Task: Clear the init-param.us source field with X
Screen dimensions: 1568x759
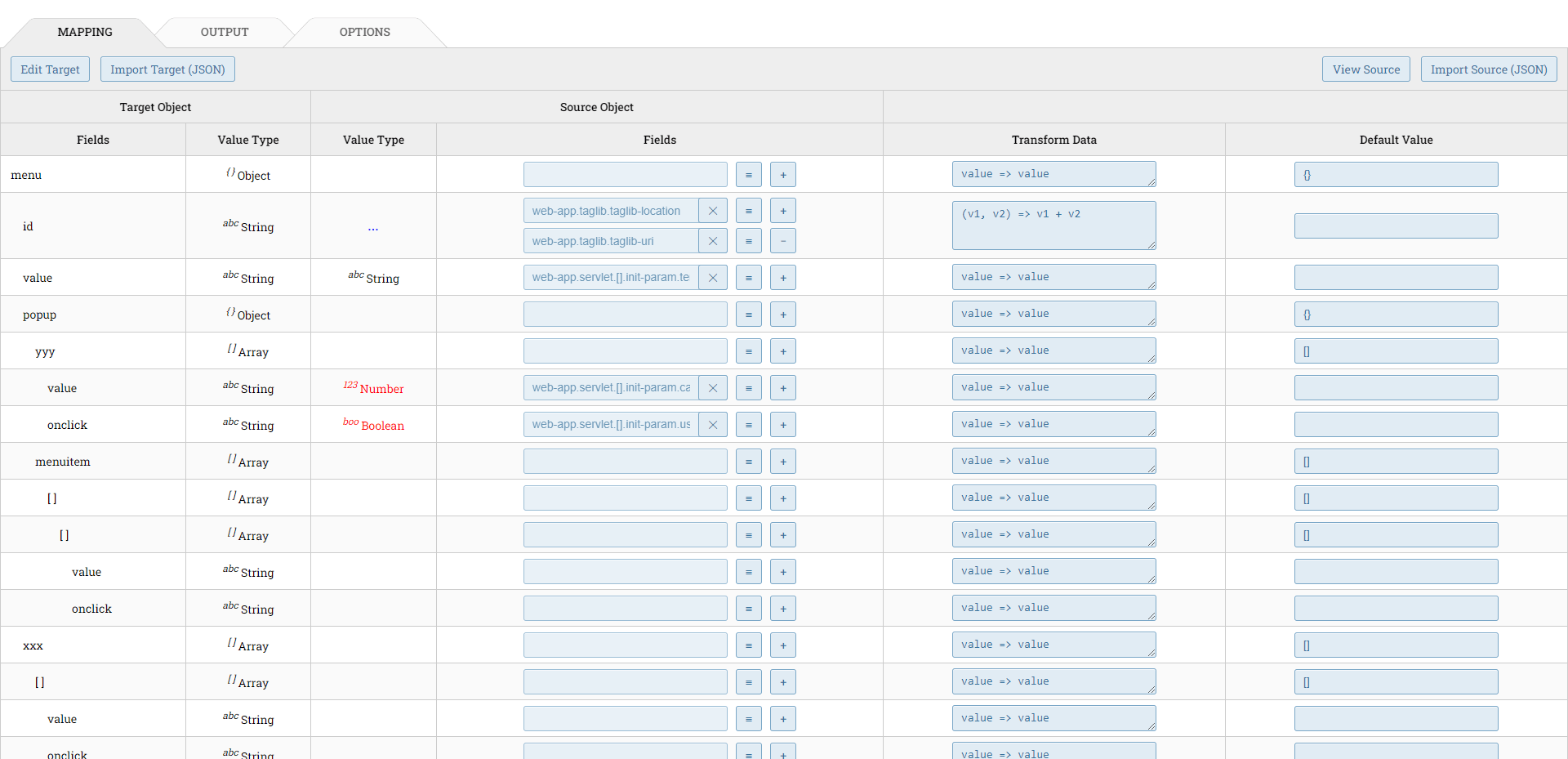Action: point(713,425)
